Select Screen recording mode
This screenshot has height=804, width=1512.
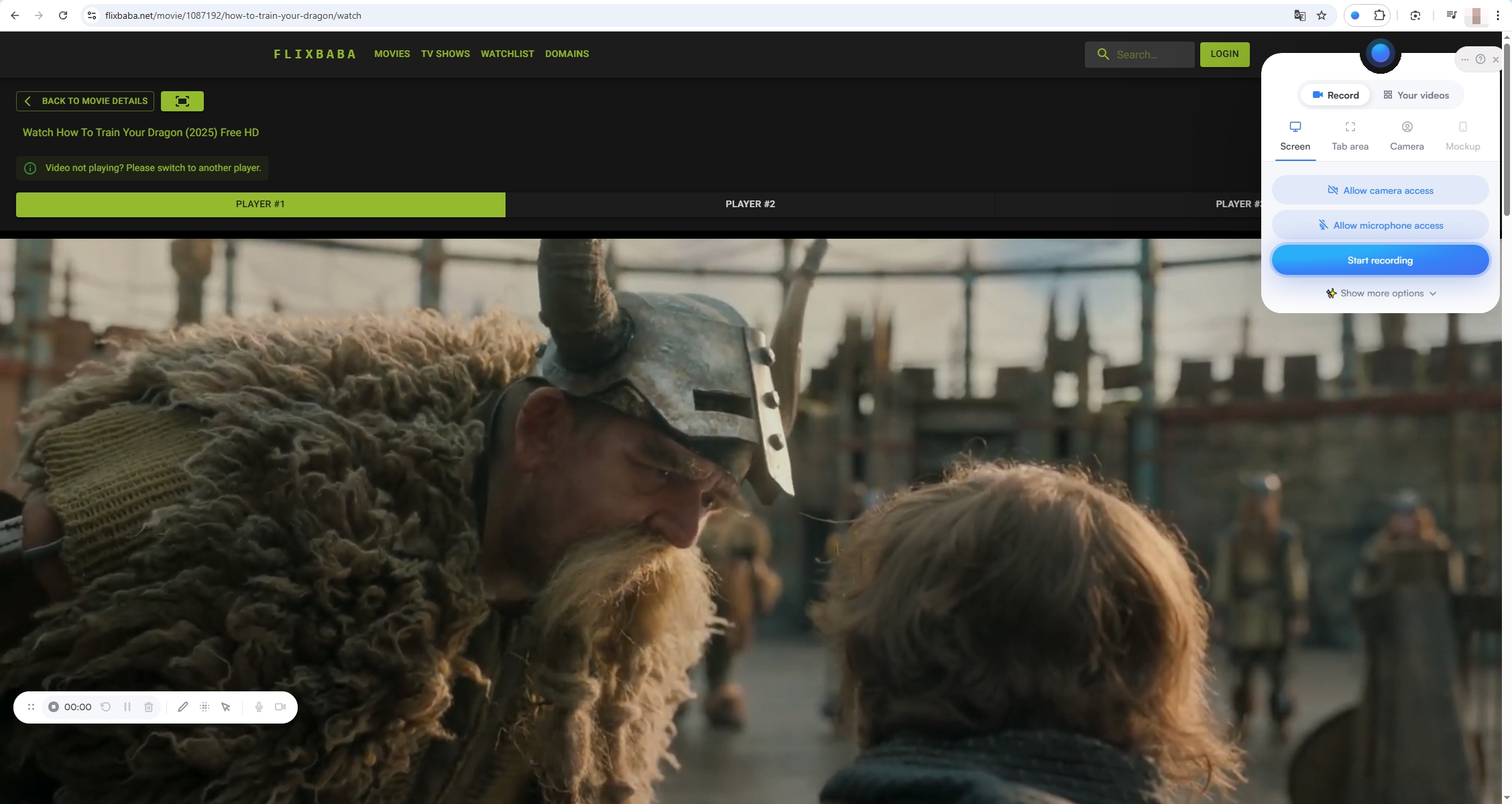pos(1295,137)
